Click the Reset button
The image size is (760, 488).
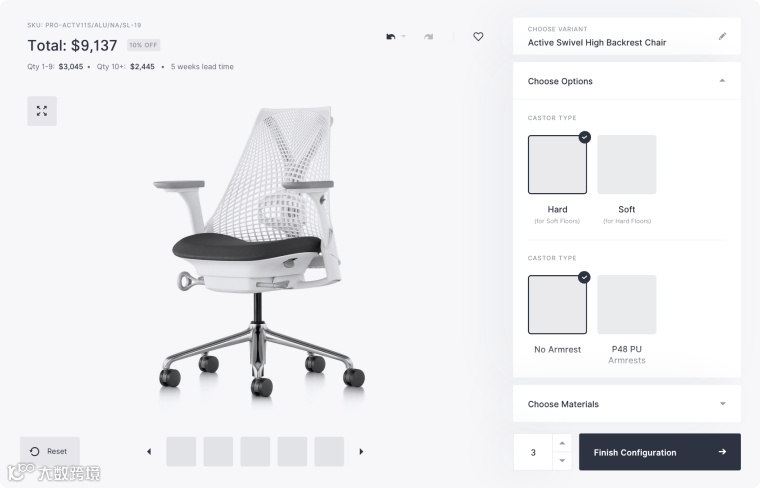[49, 451]
